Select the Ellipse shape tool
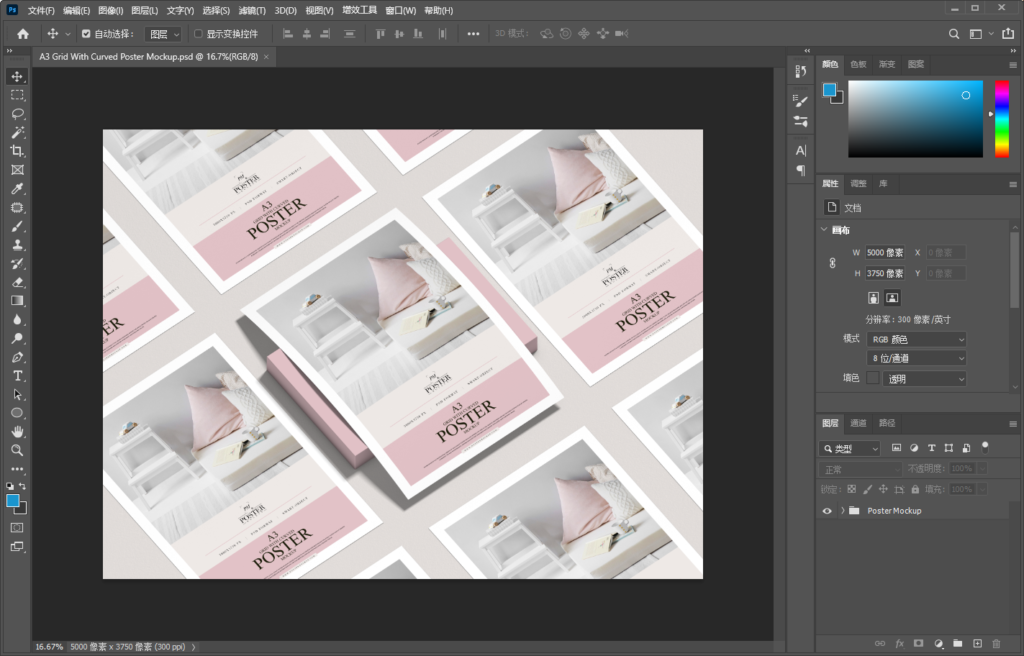1024x656 pixels. click(x=17, y=413)
